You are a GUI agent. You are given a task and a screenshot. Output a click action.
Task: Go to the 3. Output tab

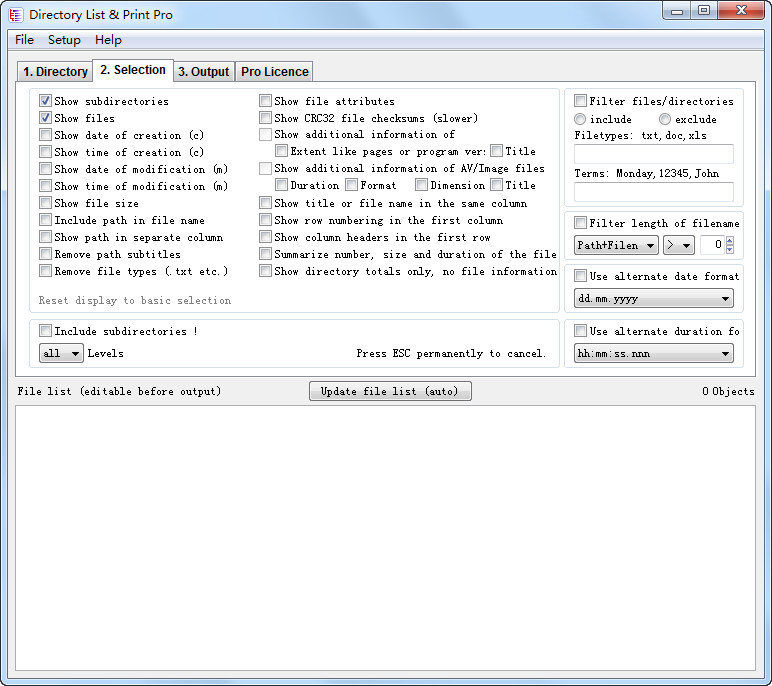[203, 72]
